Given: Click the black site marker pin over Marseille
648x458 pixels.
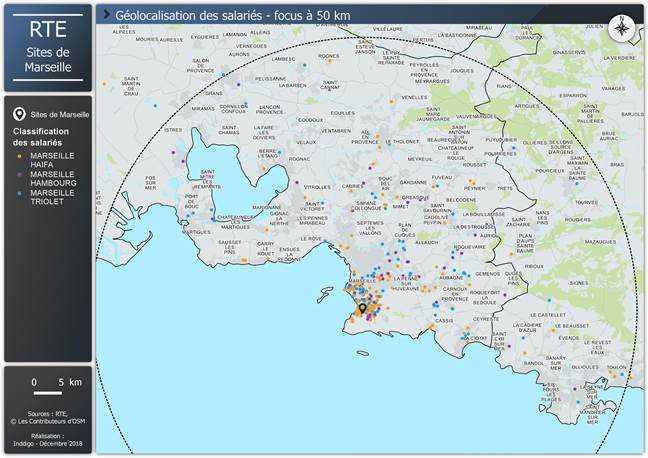Looking at the screenshot, I should [x=362, y=309].
